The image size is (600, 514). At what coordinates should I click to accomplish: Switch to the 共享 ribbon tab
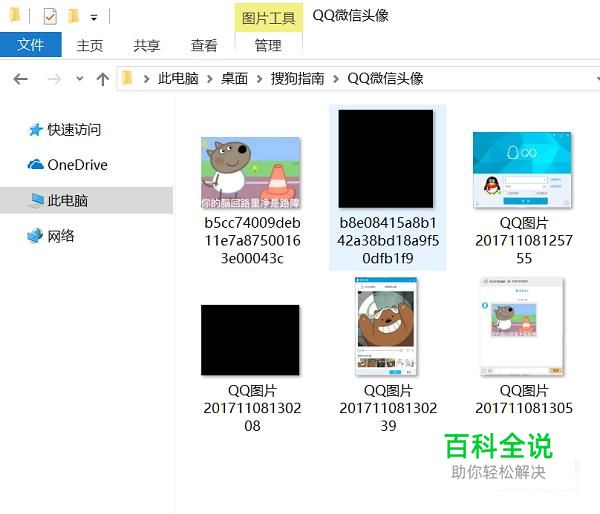click(x=147, y=46)
